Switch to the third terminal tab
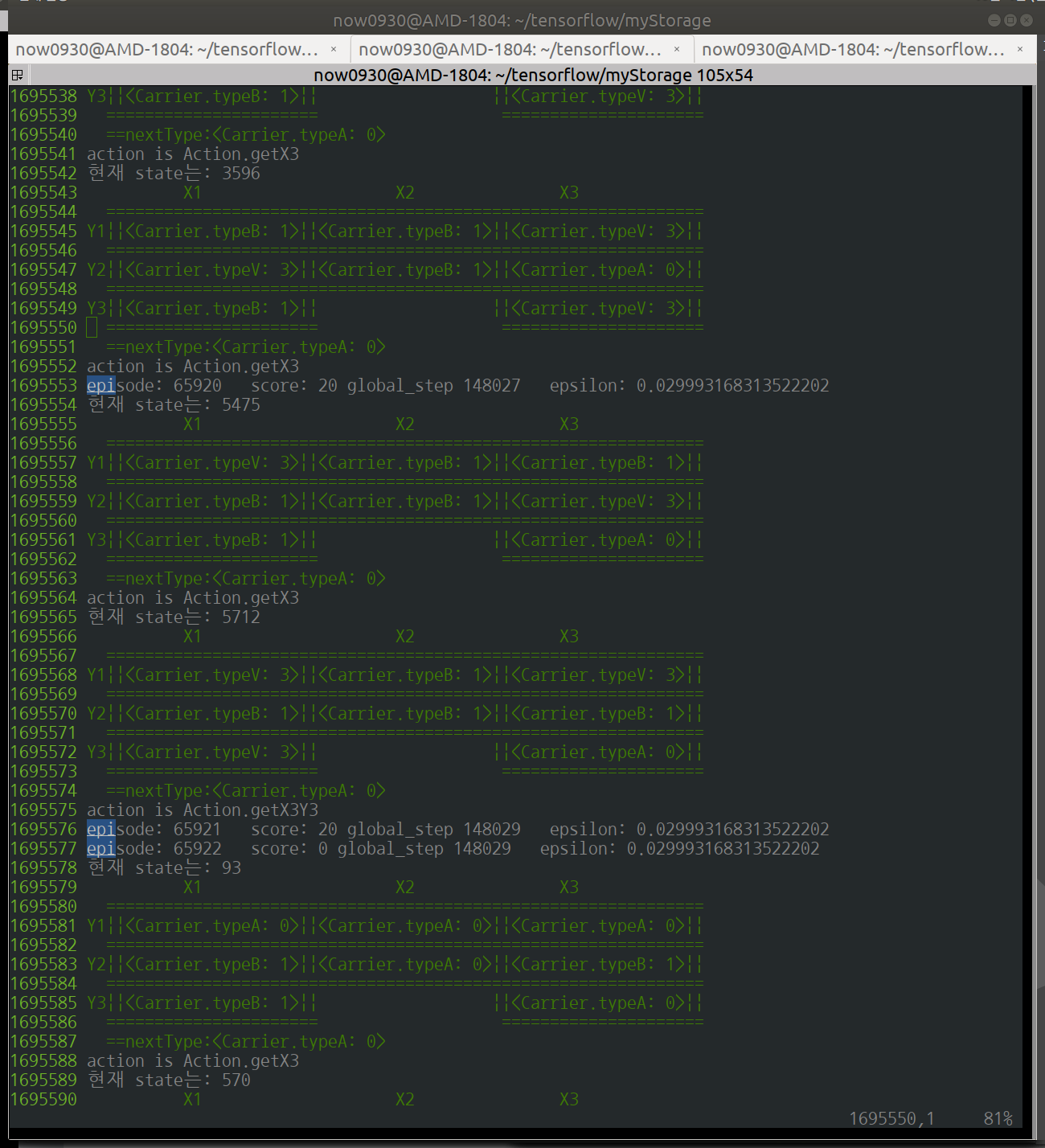Screen dimensions: 1045x1148 click(x=852, y=49)
